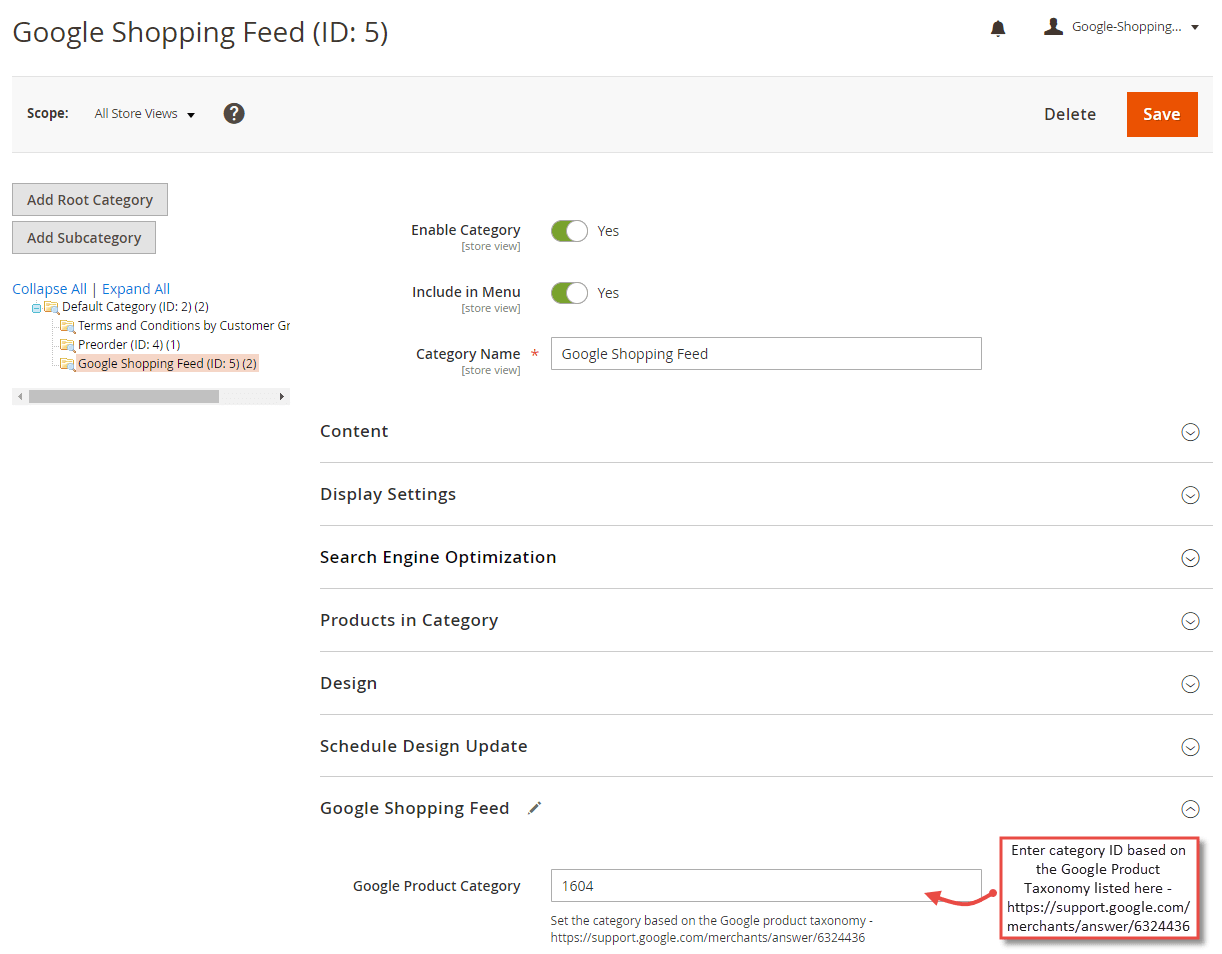Screen dimensions: 1222x954
Task: Click the pencil edit icon beside Google Shopping Feed
Action: 534,808
